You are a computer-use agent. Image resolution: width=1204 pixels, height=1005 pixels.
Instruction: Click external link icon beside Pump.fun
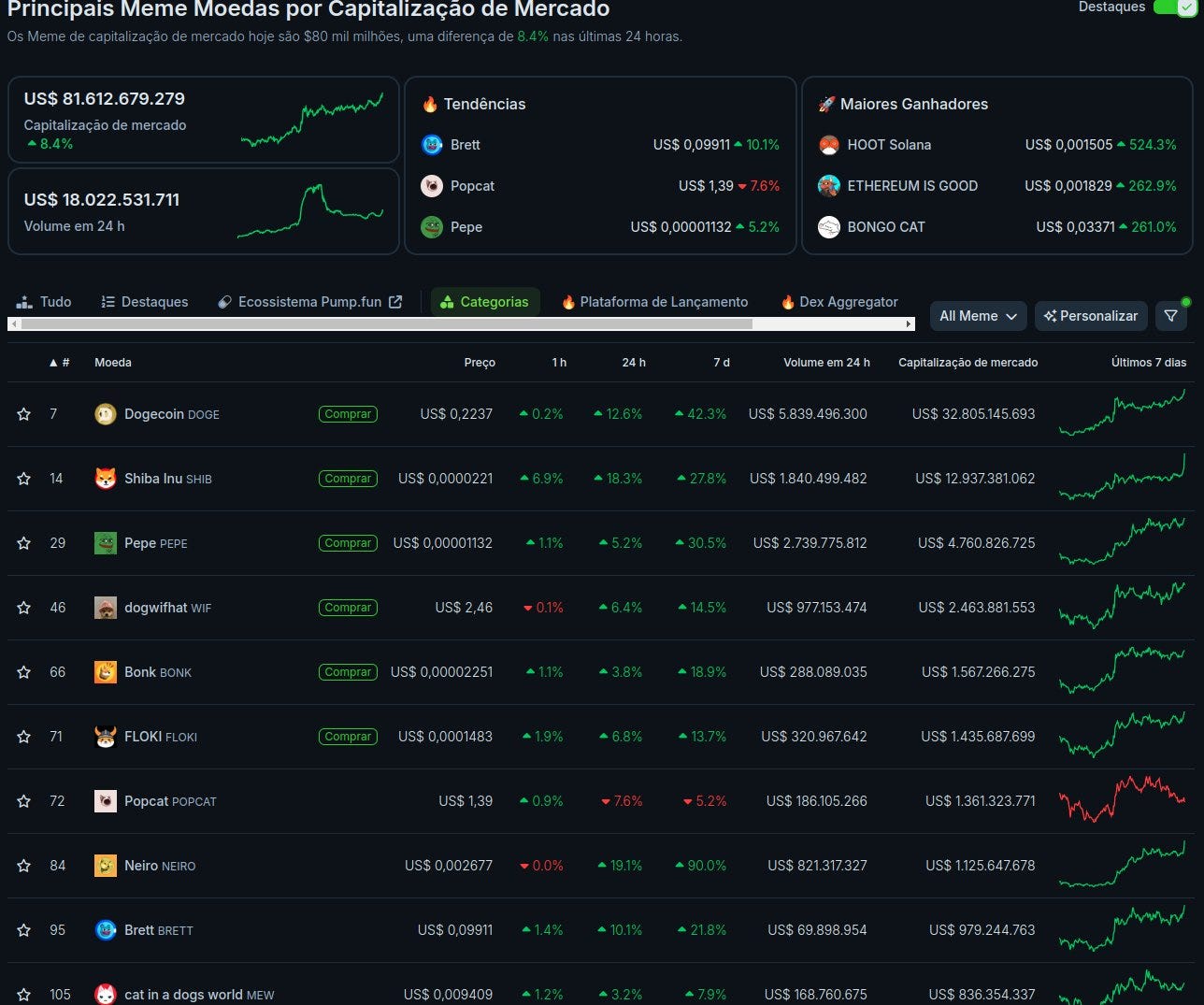click(x=395, y=302)
